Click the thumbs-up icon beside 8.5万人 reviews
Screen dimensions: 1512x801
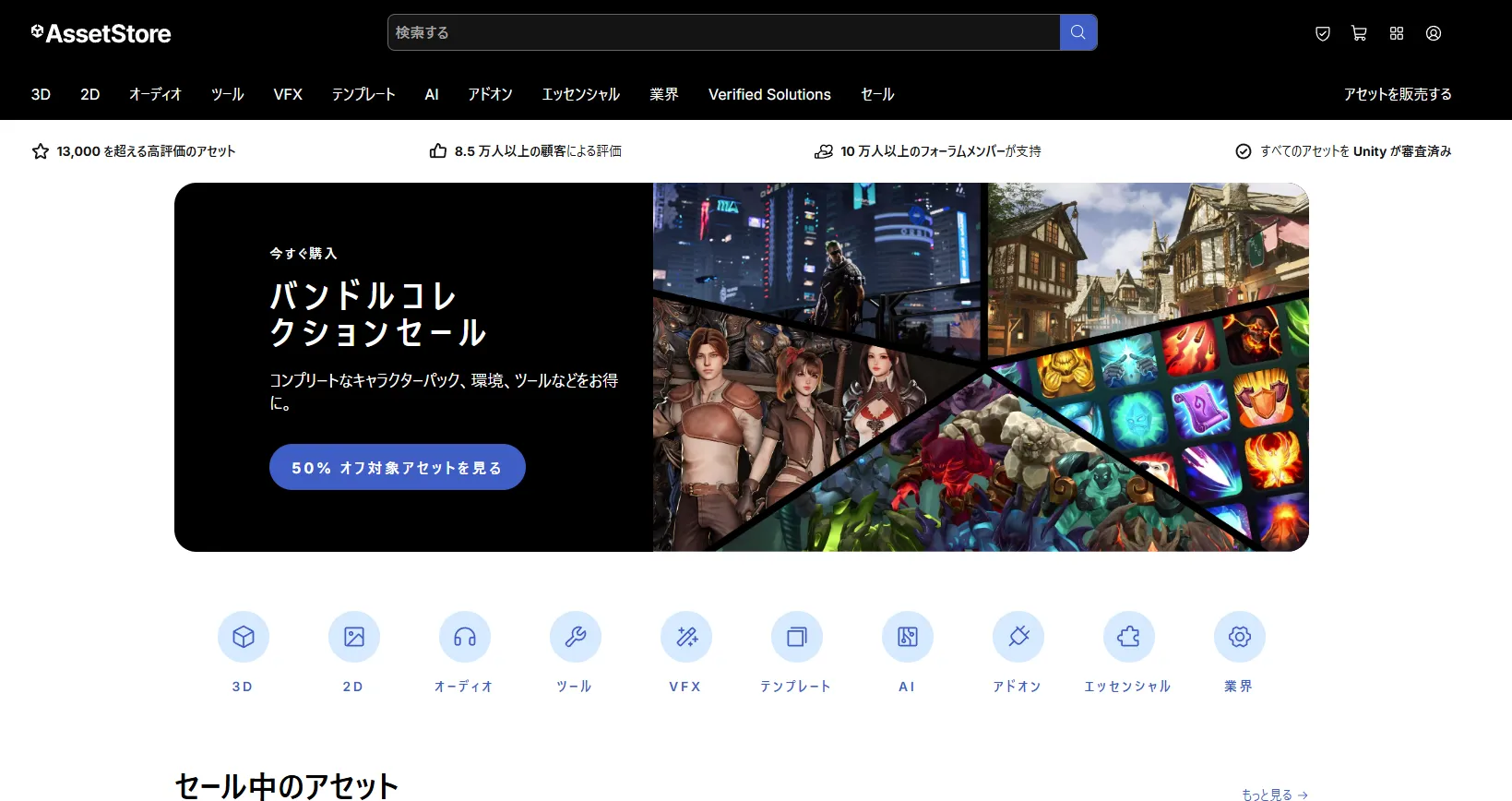click(x=438, y=150)
